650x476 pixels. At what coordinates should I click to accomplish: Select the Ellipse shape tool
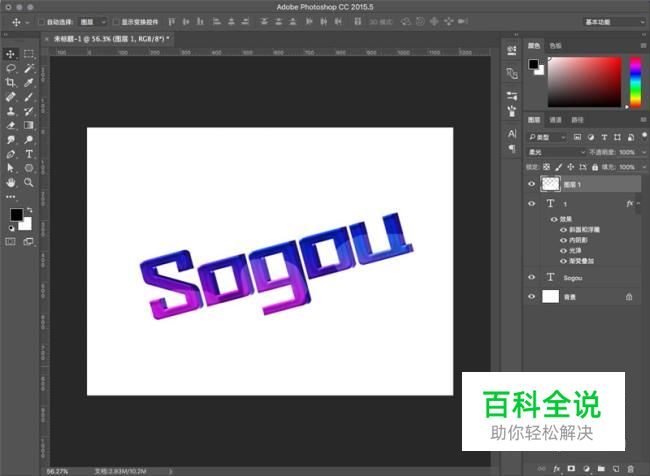tap(29, 168)
